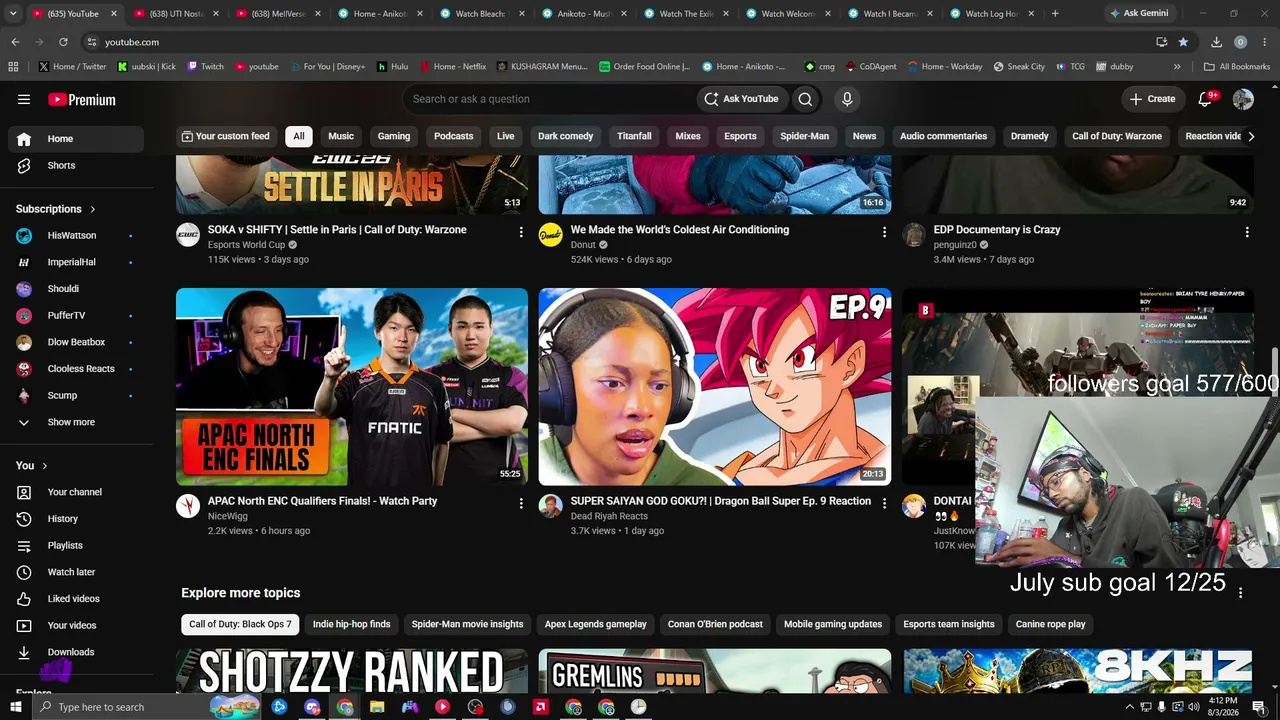1280x720 pixels.
Task: Select Canine rope play topic
Action: (1050, 624)
